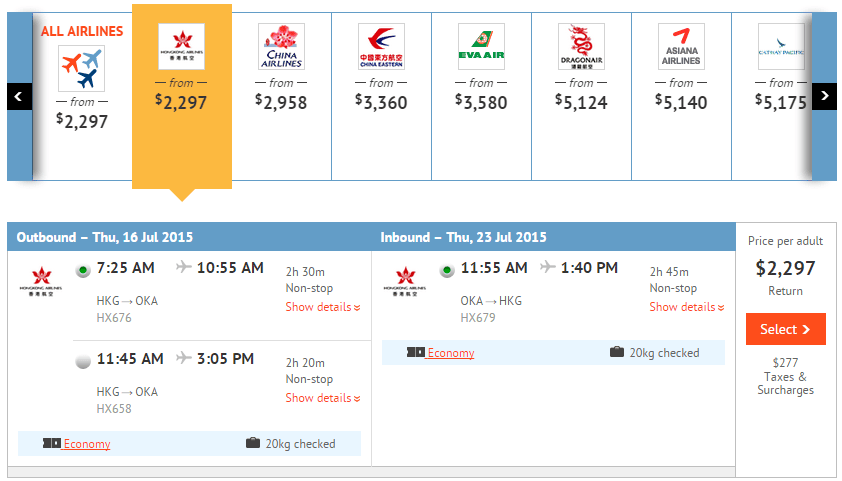842x481 pixels.
Task: Choose the Asiana Airlines logo
Action: click(x=681, y=47)
